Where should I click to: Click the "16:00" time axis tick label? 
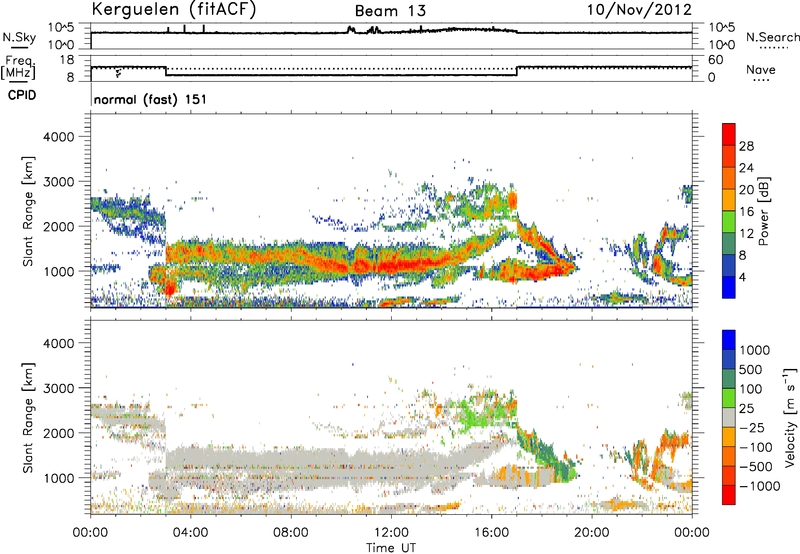491,533
